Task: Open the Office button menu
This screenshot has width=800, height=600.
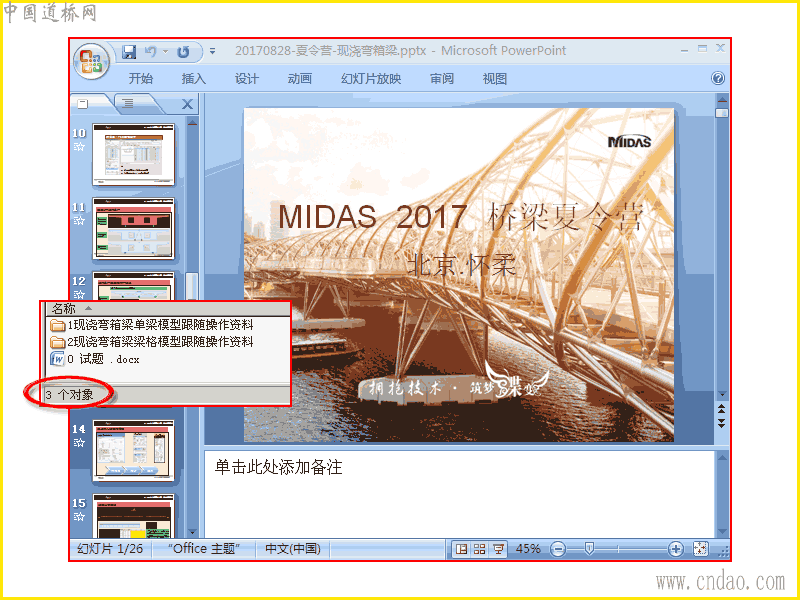Action: click(91, 61)
